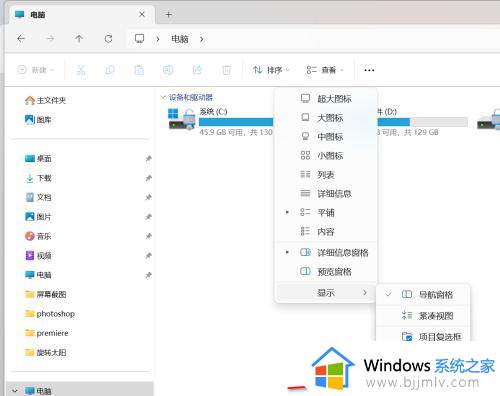This screenshot has height=396, width=500.
Task: Collapse the 设备和驱动器 group
Action: pos(163,97)
